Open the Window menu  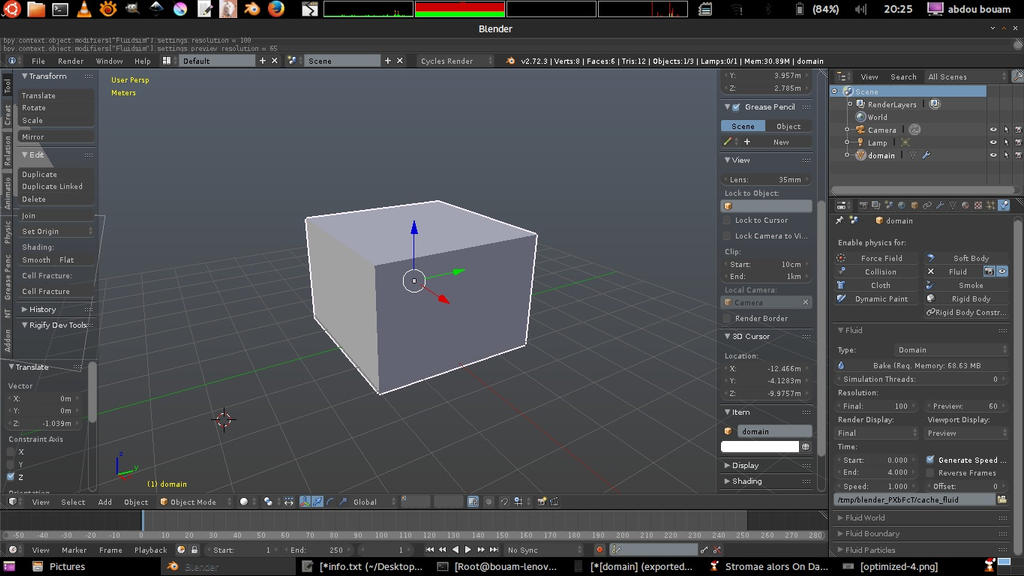(109, 61)
